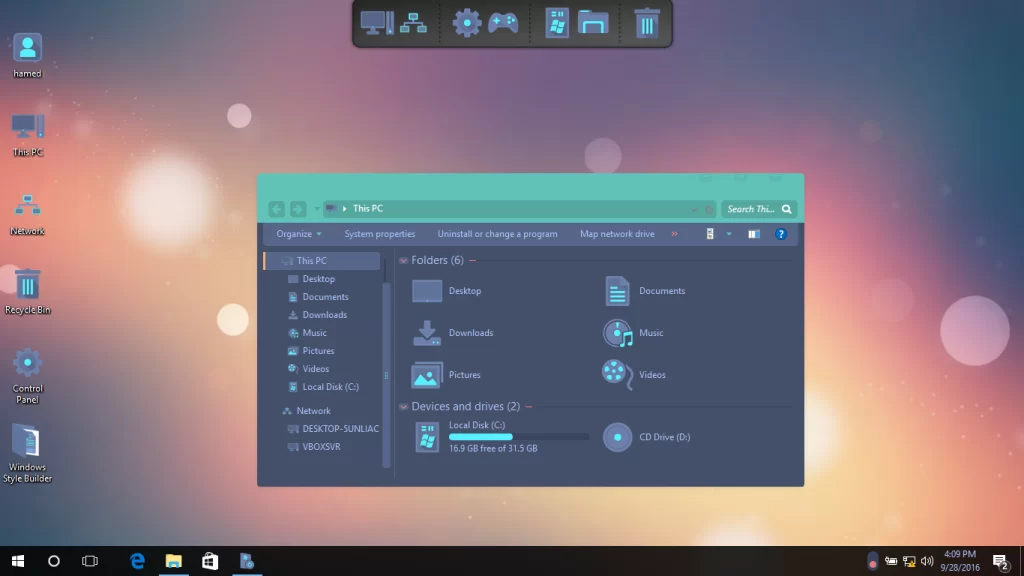Screen dimensions: 1024x576
Task: Open Windows Style Builder desktop icon
Action: pyautogui.click(x=27, y=442)
